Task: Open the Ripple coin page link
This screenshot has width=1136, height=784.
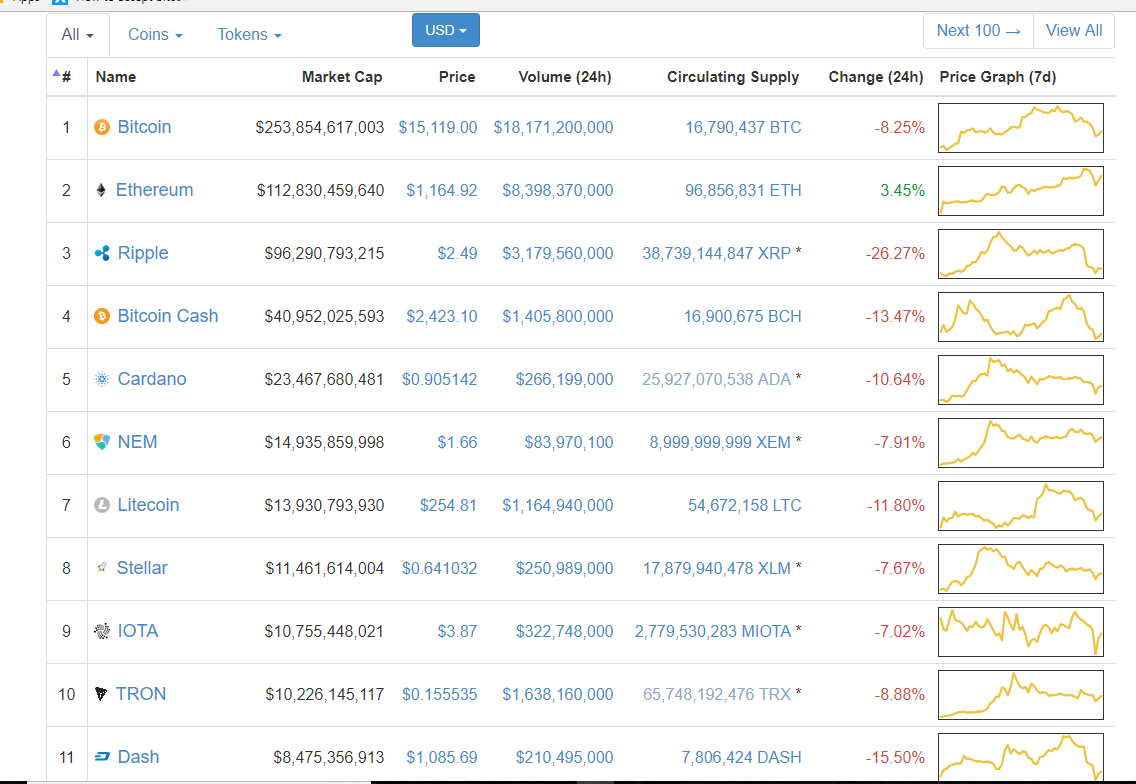Action: [143, 254]
